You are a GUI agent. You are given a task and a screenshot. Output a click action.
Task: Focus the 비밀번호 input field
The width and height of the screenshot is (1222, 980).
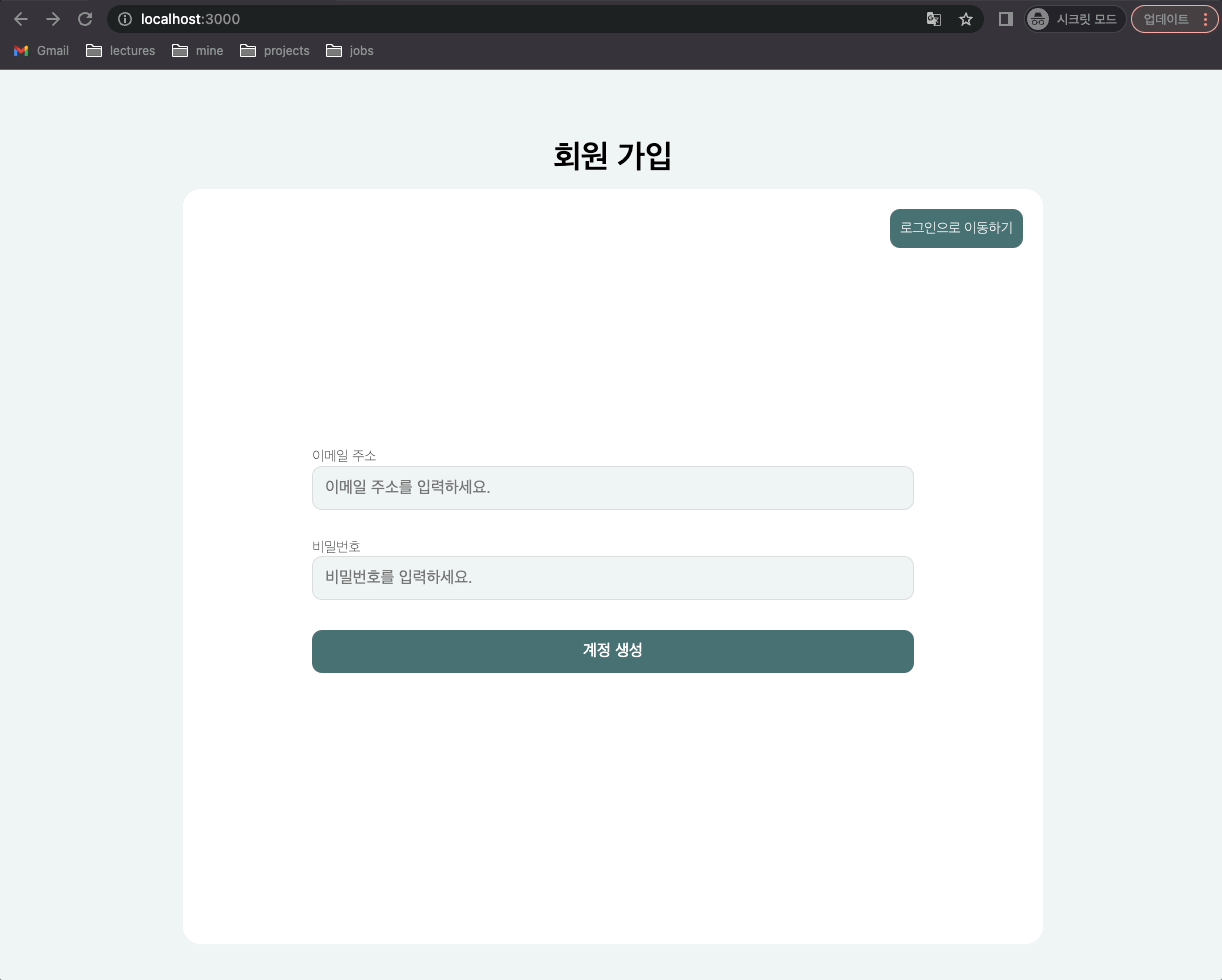pyautogui.click(x=612, y=578)
